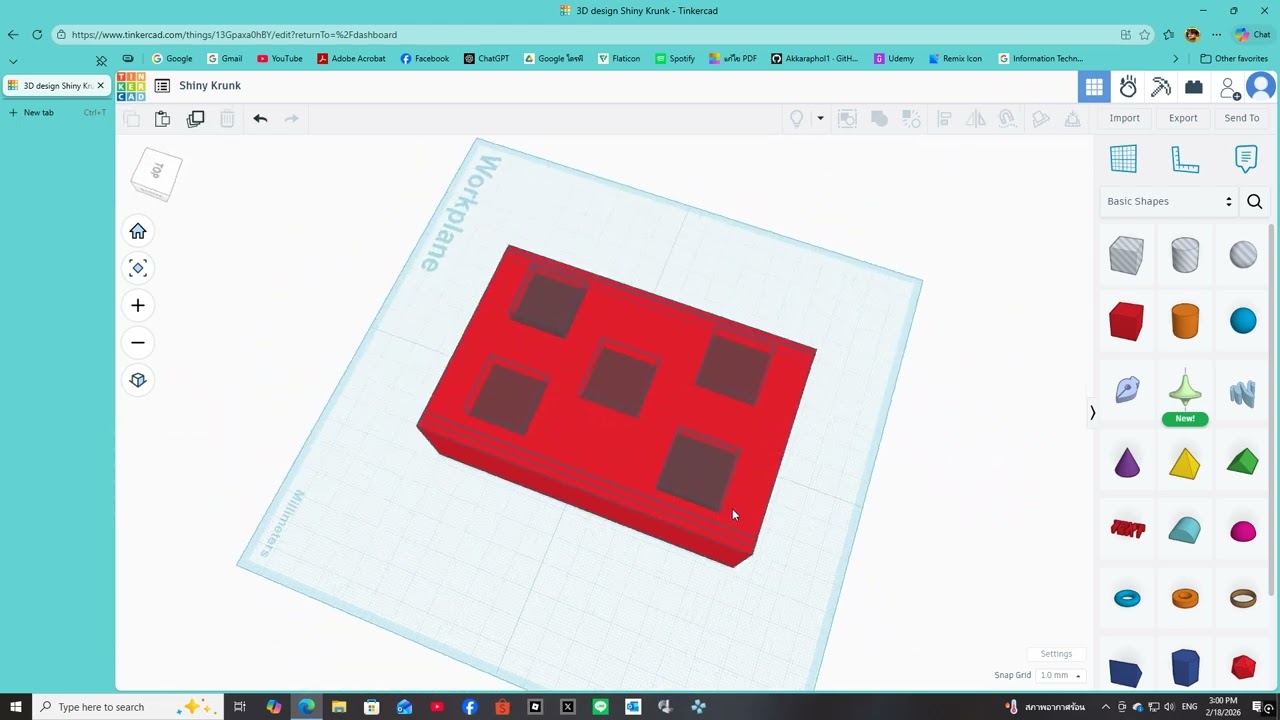The height and width of the screenshot is (720, 1280).
Task: Pick the Scribble shape
Action: pyautogui.click(x=1127, y=390)
